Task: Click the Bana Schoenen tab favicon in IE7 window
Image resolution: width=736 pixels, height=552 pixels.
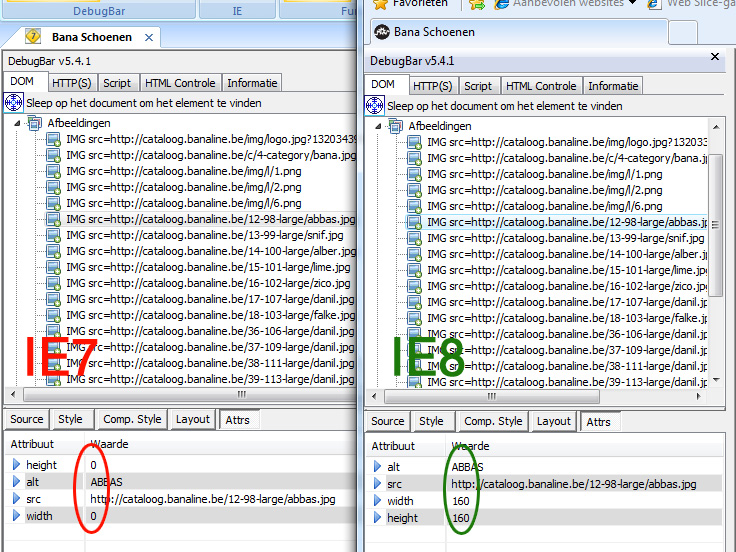Action: [x=33, y=36]
